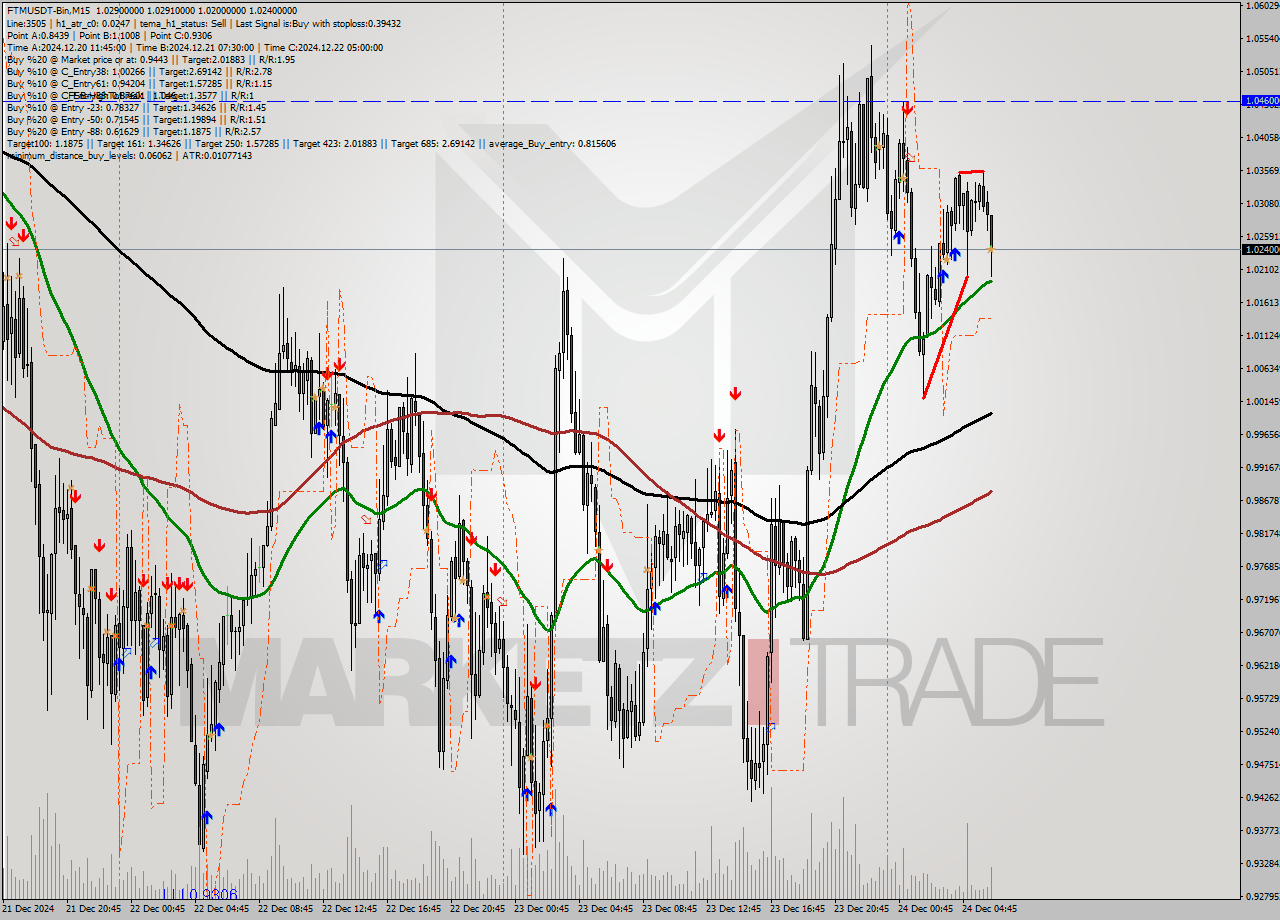Click the '24 Dec 04:45' time axis label
The width and height of the screenshot is (1280, 920).
click(x=989, y=909)
